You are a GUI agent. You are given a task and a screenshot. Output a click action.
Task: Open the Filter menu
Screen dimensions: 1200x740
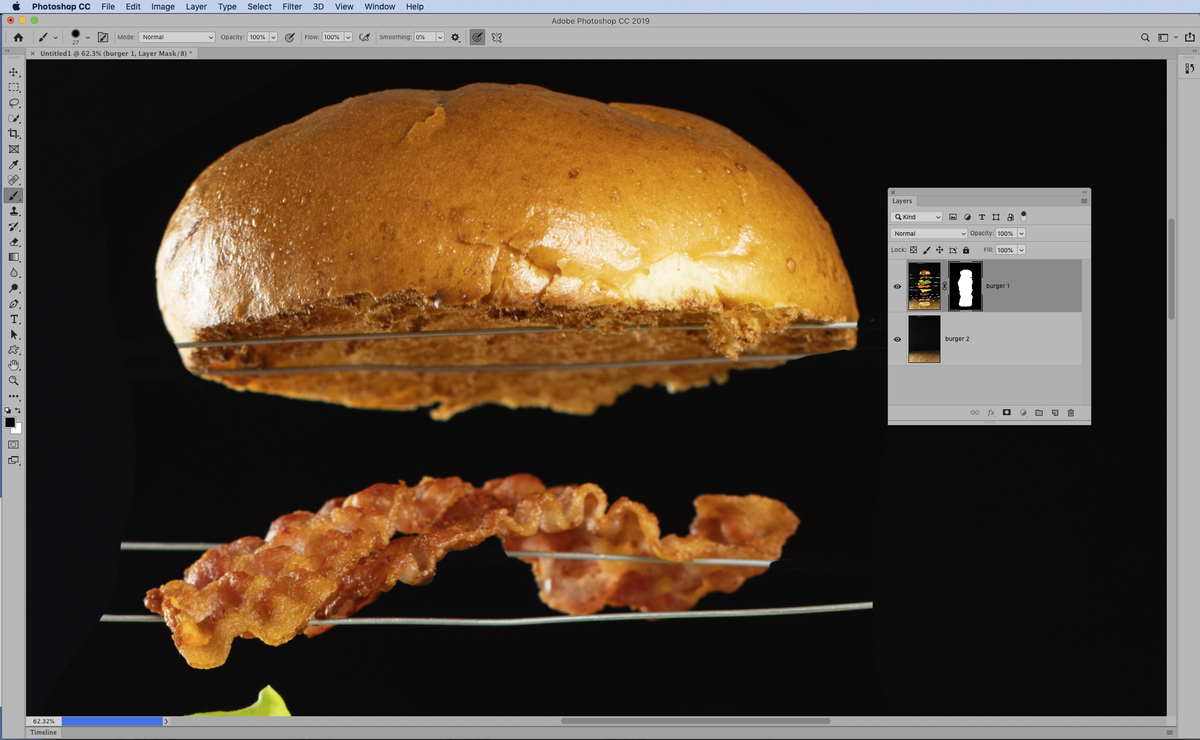point(291,6)
